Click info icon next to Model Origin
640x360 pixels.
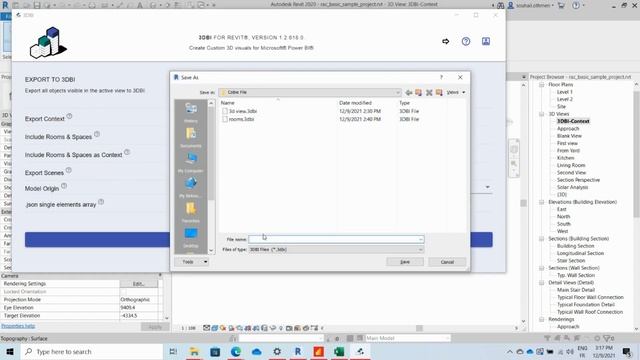64,186
